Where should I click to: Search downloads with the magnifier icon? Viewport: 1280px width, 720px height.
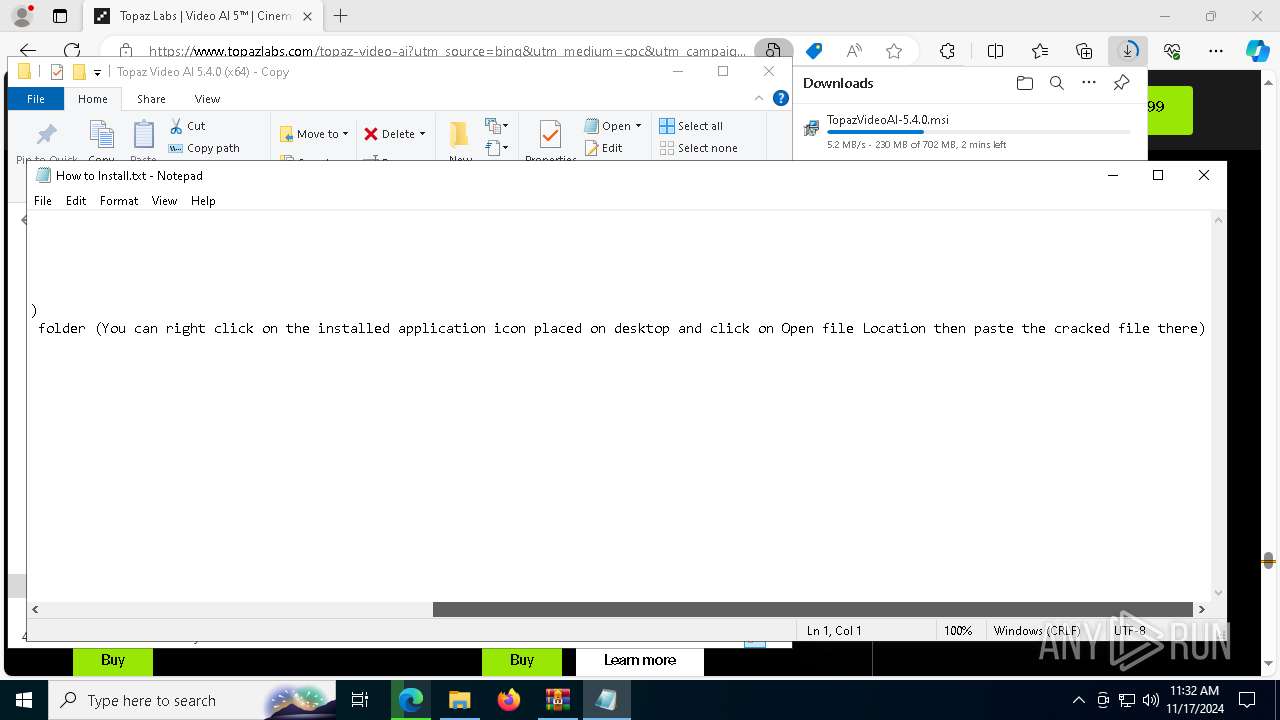[x=1056, y=83]
